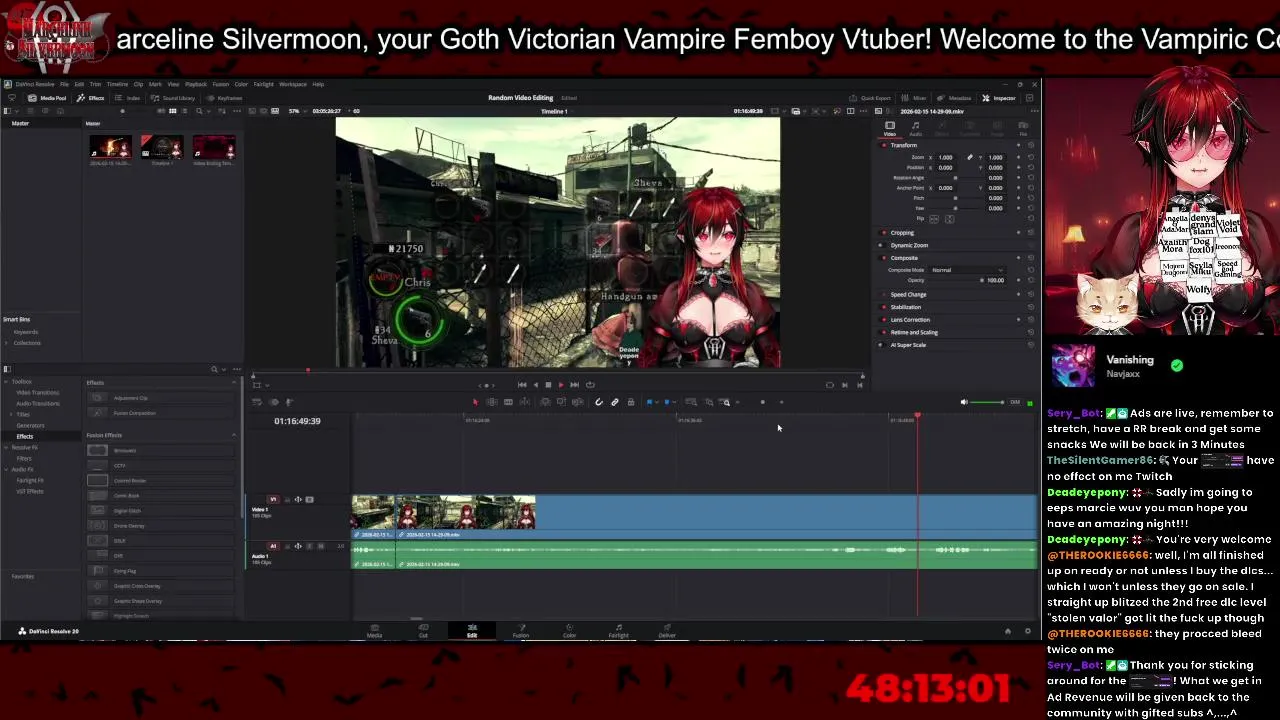
Task: Expand the Speed Change section header
Action: tap(908, 295)
